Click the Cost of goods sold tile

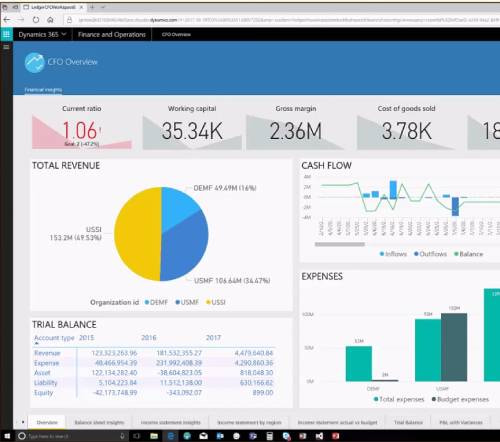[406, 127]
